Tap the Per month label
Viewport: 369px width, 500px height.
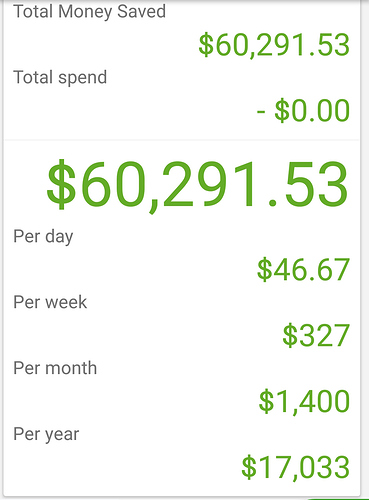click(55, 368)
